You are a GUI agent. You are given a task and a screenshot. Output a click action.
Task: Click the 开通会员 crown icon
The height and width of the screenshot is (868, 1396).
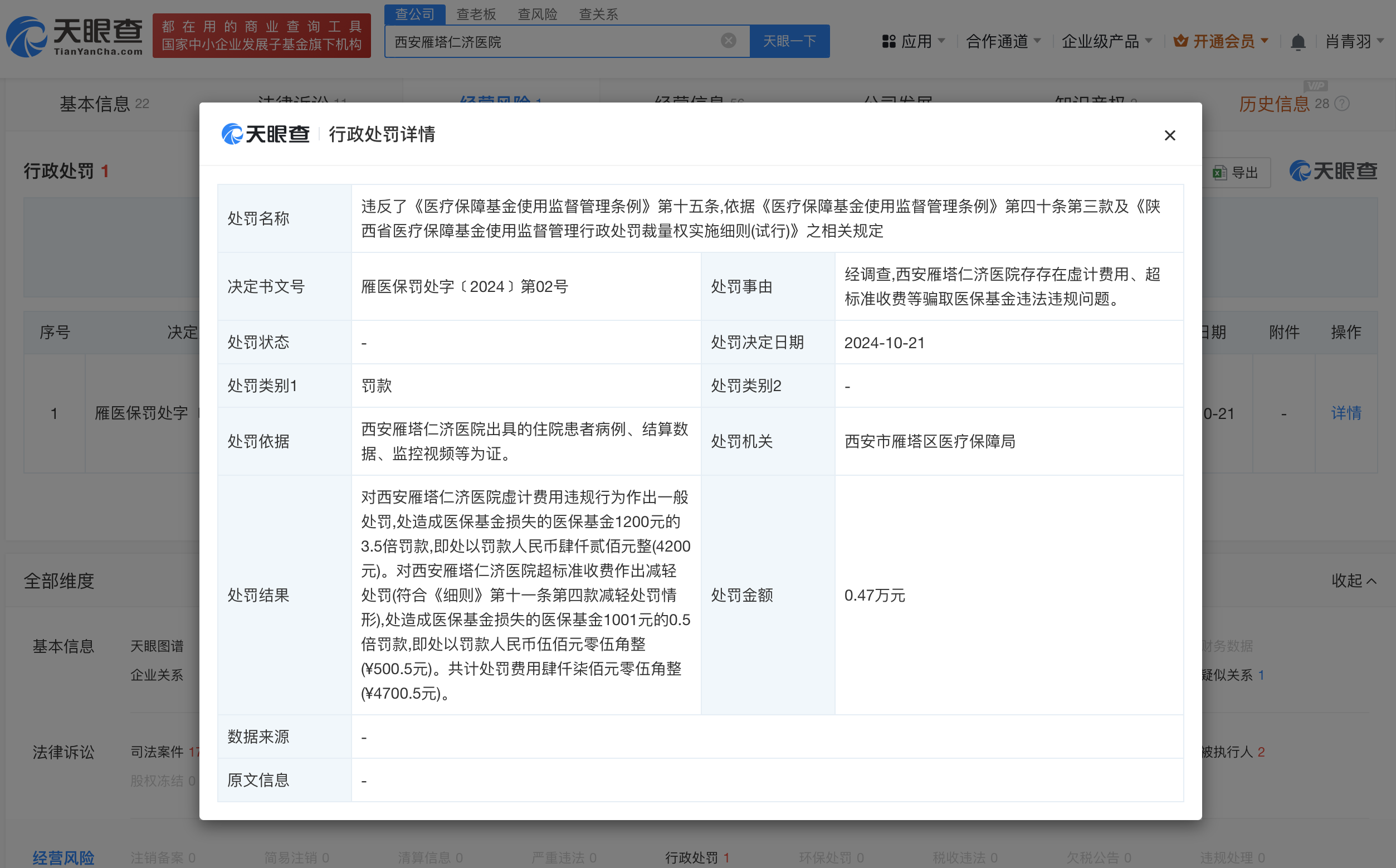1180,41
